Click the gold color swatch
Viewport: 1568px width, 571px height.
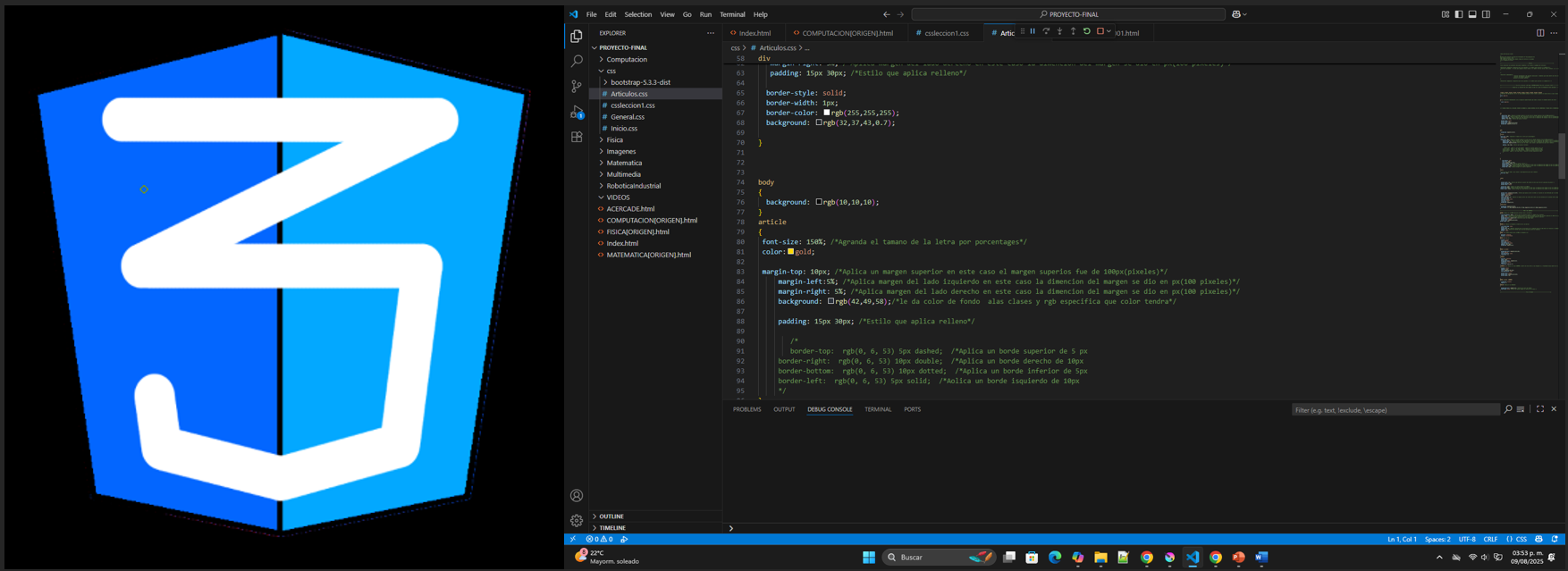790,252
